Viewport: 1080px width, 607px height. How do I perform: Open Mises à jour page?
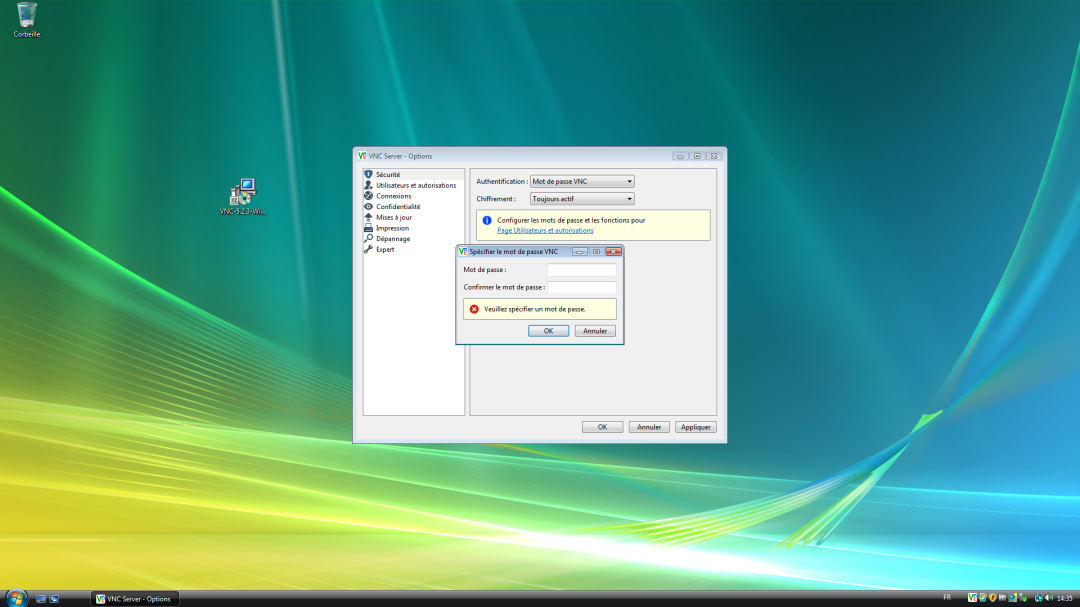(393, 217)
